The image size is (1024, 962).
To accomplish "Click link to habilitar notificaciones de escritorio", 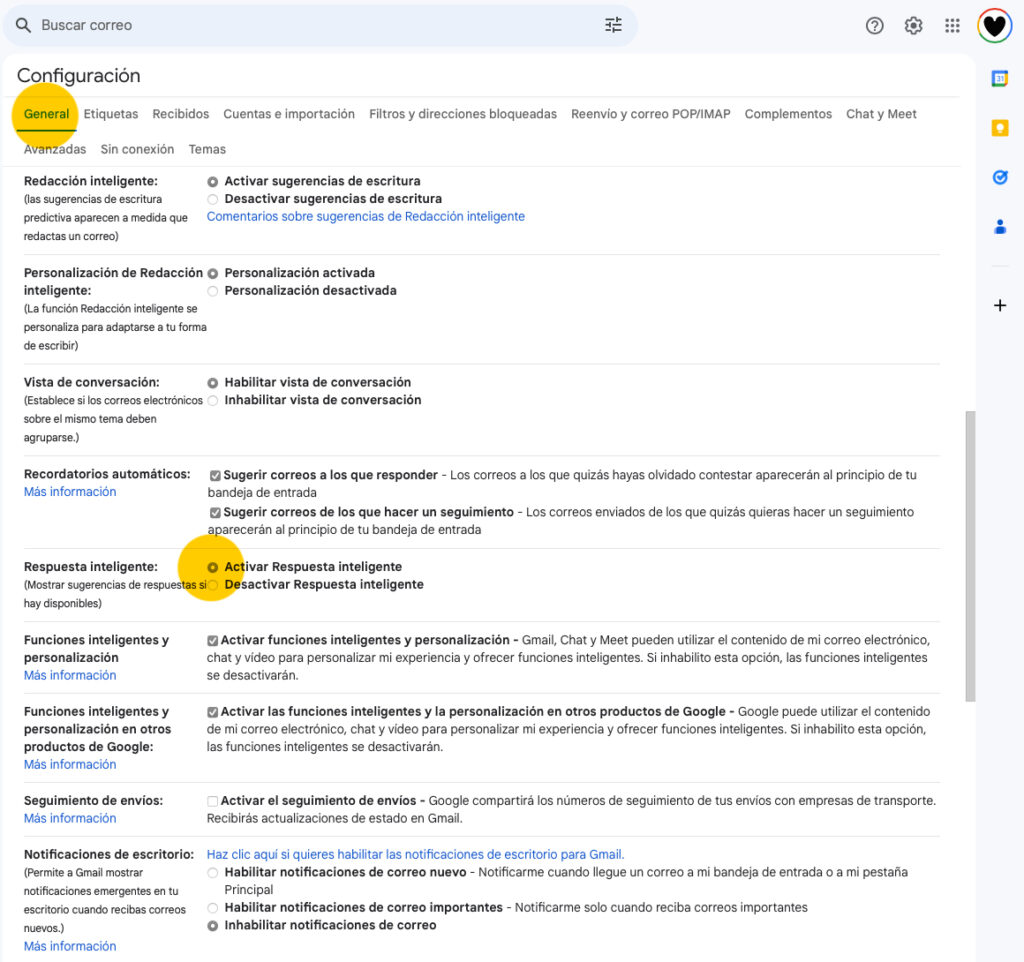I will [415, 854].
